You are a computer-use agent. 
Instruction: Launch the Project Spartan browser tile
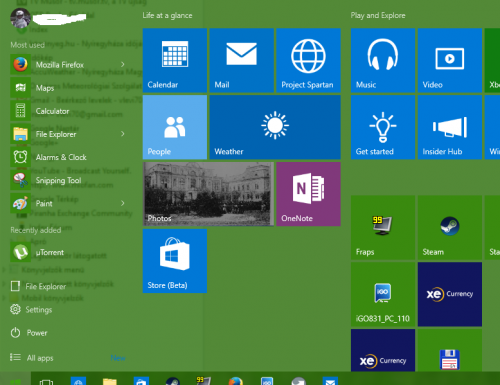tap(308, 60)
